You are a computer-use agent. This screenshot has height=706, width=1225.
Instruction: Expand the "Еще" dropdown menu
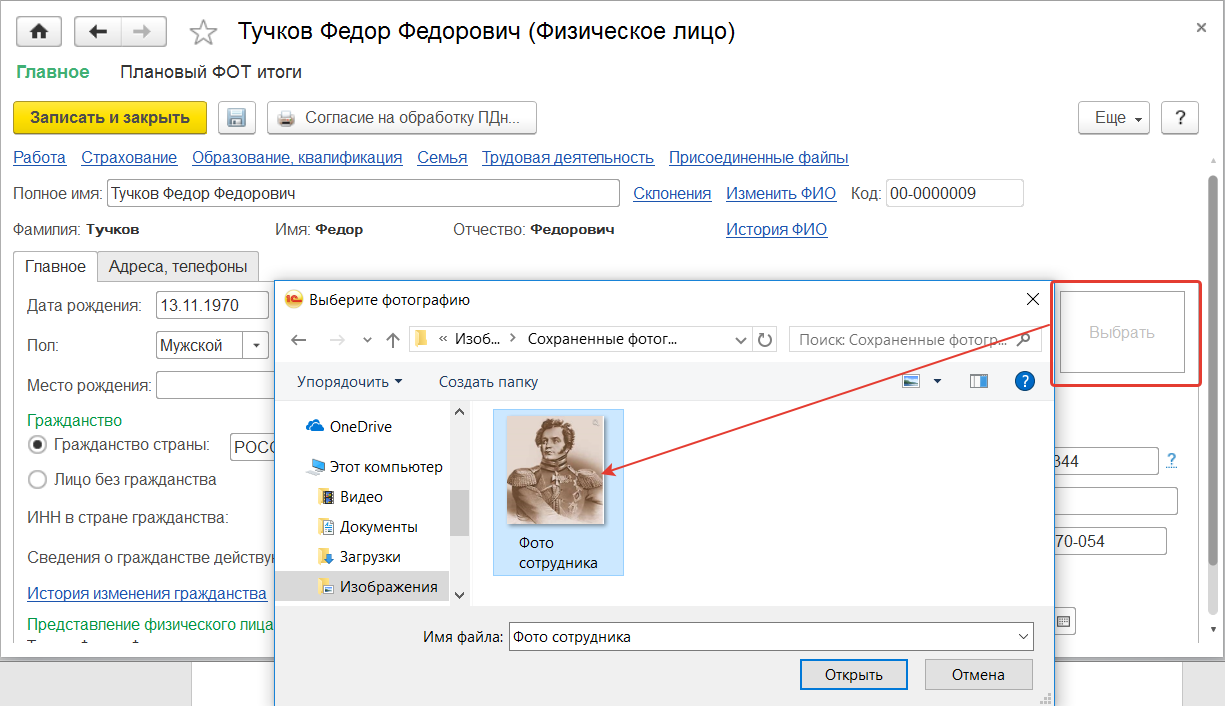(1114, 118)
